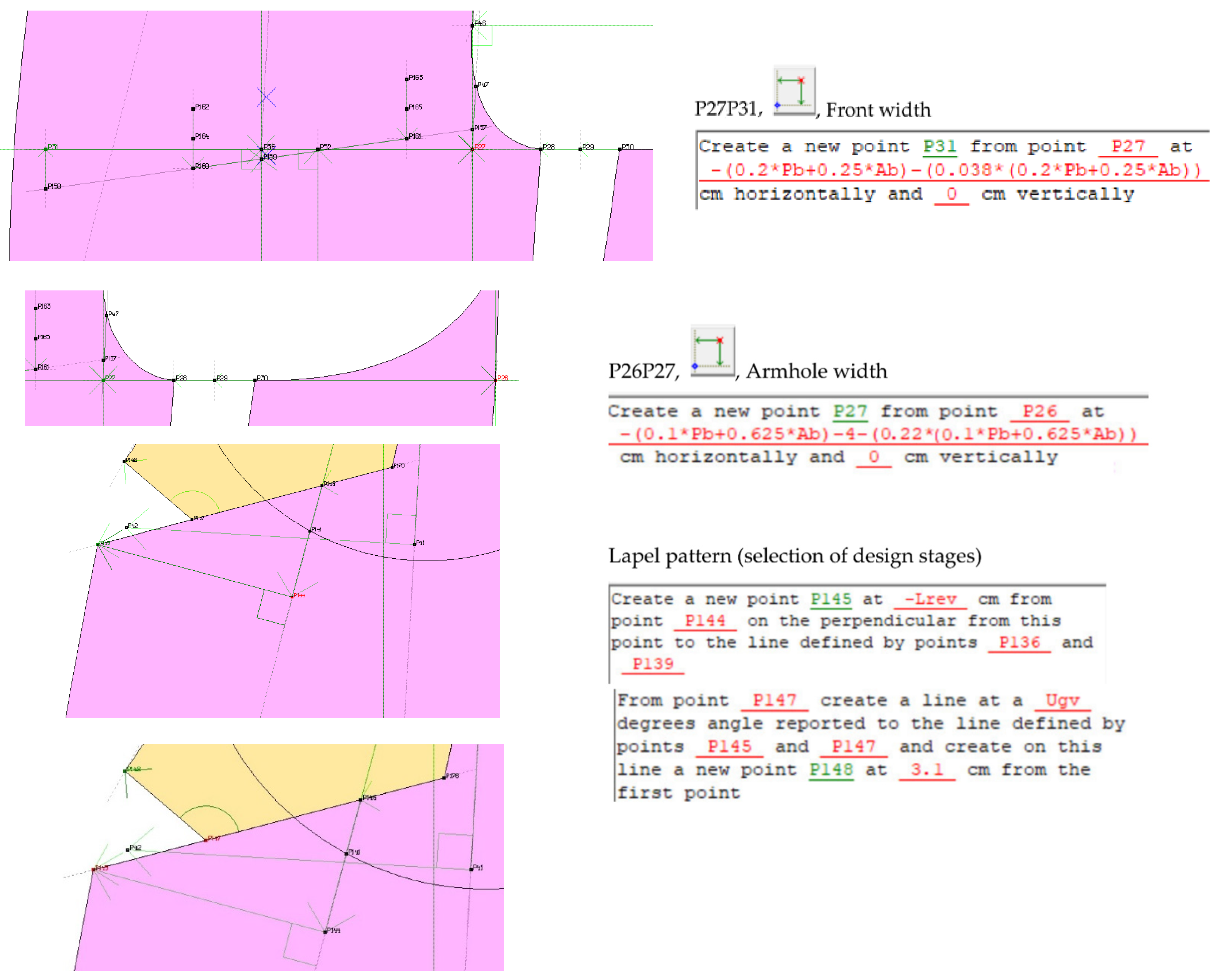1216x980 pixels.
Task: Select the red P144 point in the lapel drawing
Action: pyautogui.click(x=292, y=597)
